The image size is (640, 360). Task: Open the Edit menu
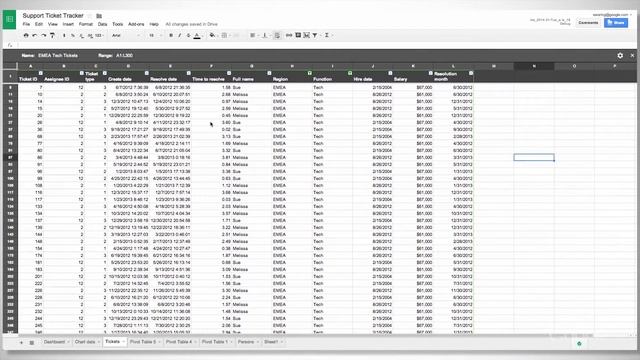click(39, 24)
